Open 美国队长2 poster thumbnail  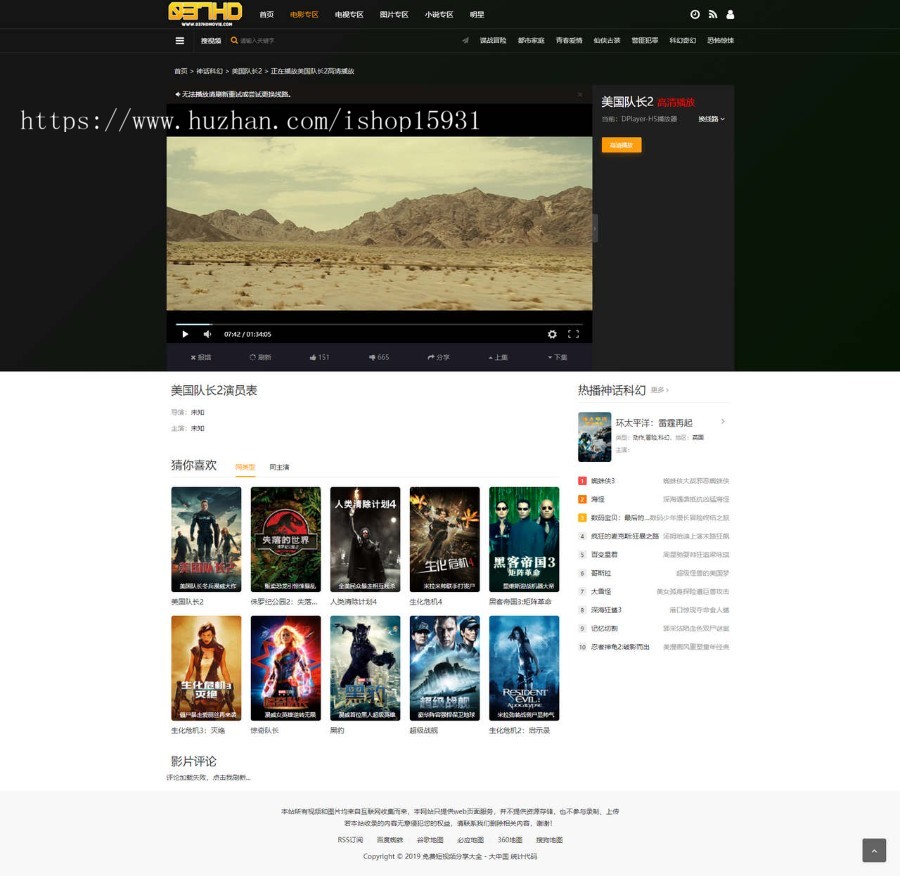click(206, 539)
